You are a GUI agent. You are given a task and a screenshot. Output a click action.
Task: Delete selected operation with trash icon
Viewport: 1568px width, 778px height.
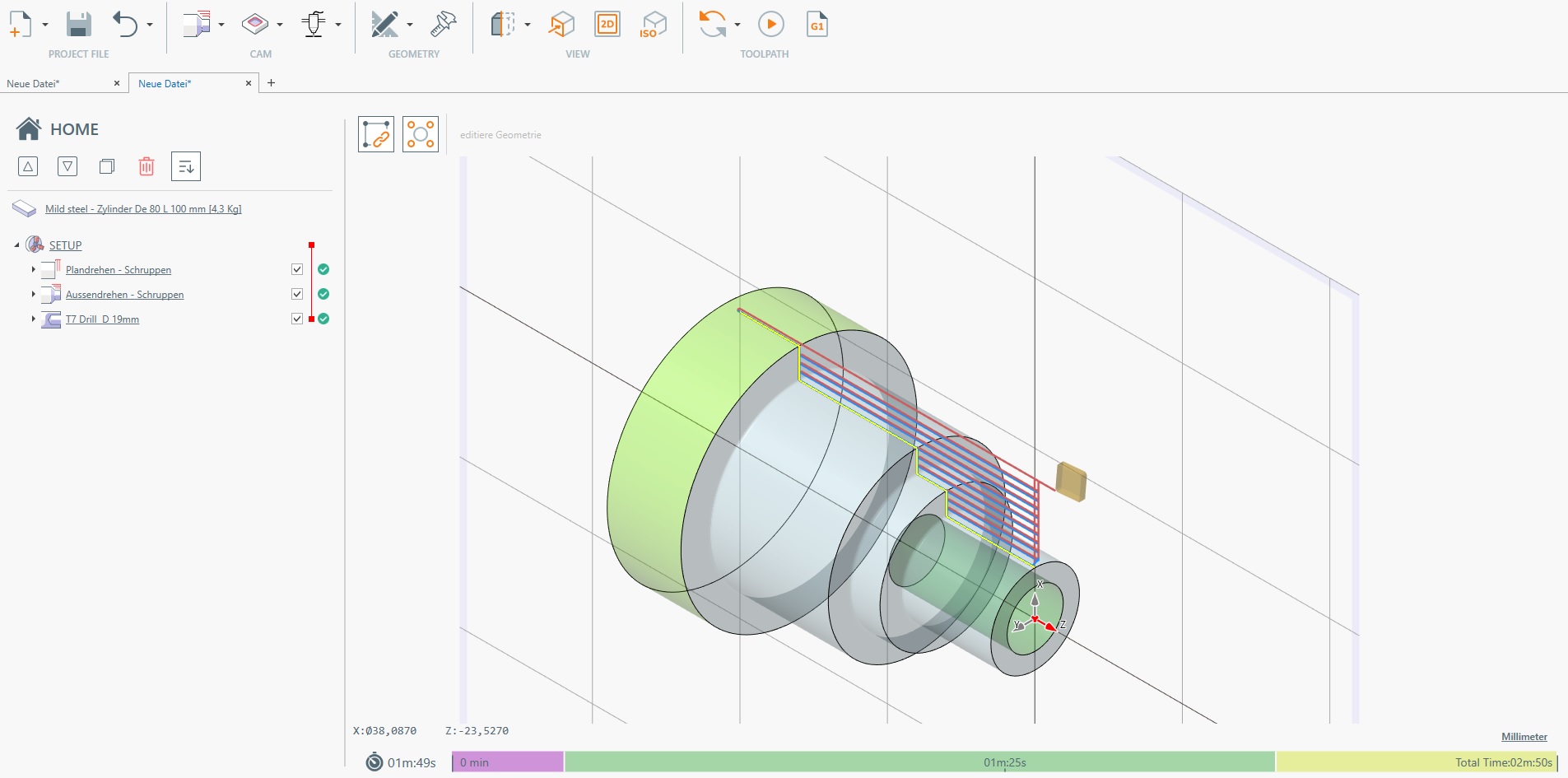click(x=147, y=165)
